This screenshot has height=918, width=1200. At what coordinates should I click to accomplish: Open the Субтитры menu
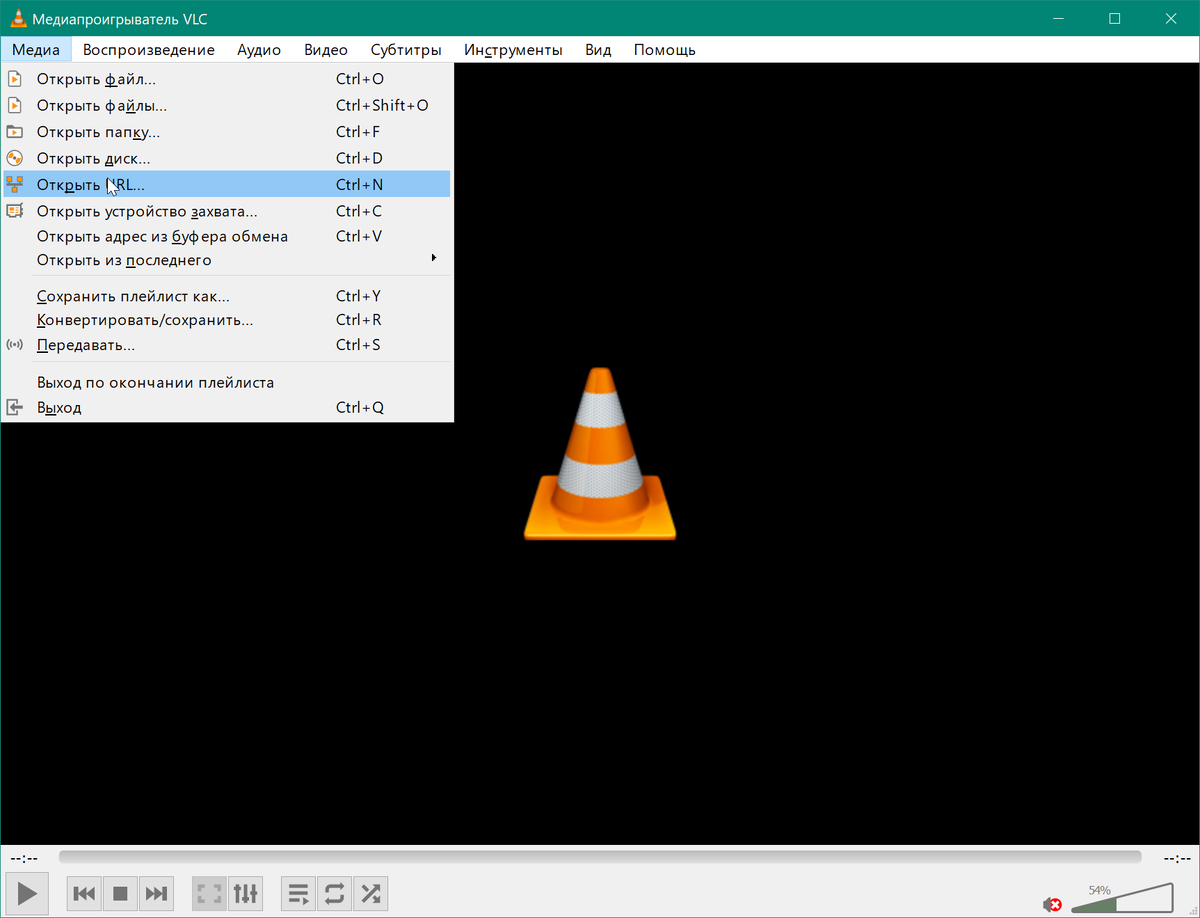pyautogui.click(x=406, y=50)
